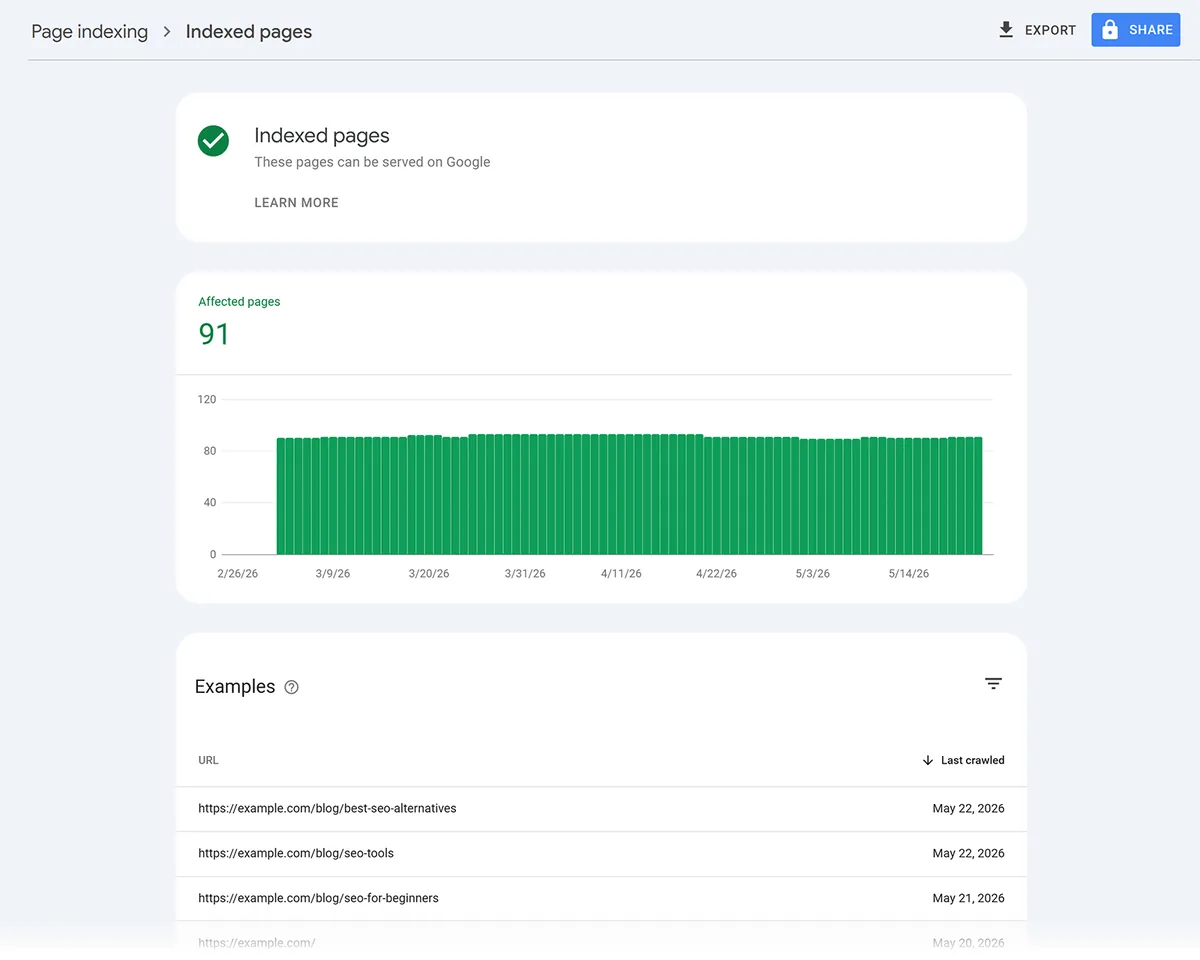Click the 80 y-axis label
The height and width of the screenshot is (960, 1200).
(210, 451)
